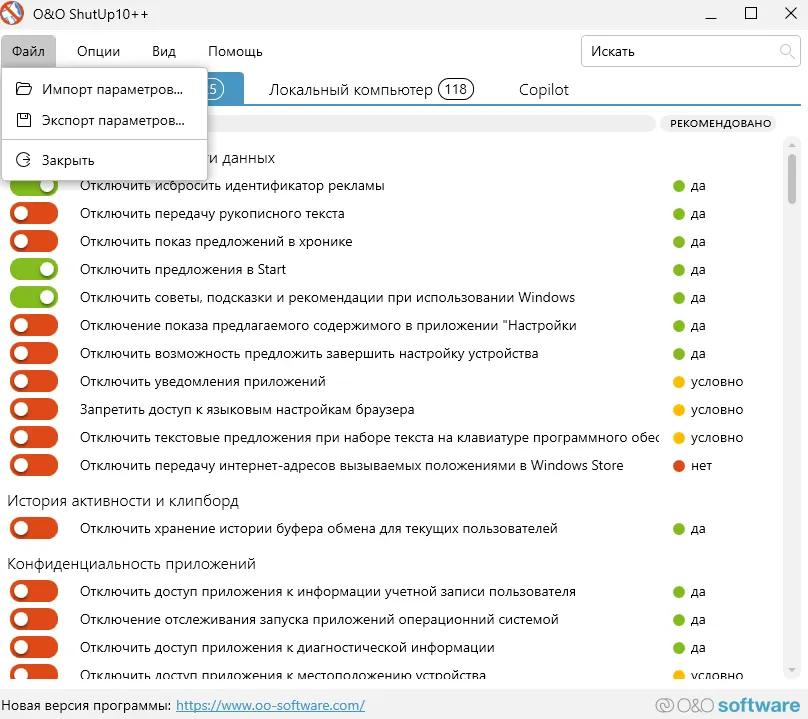
Task: Click the Искать search field
Action: pos(680,51)
